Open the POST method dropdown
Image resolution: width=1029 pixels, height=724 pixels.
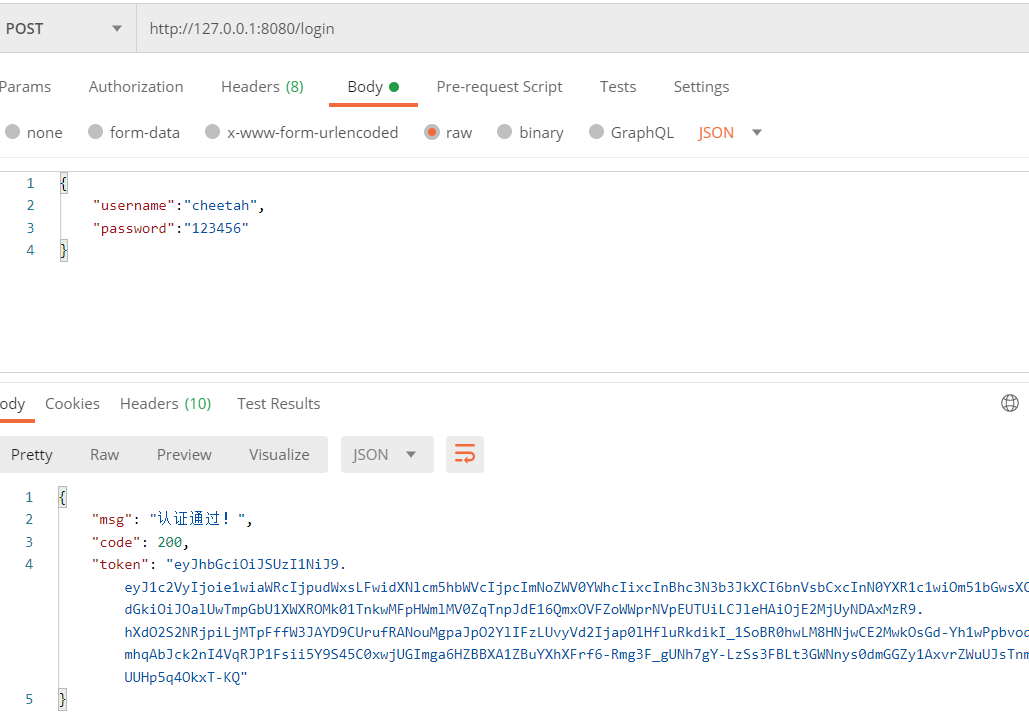click(64, 29)
